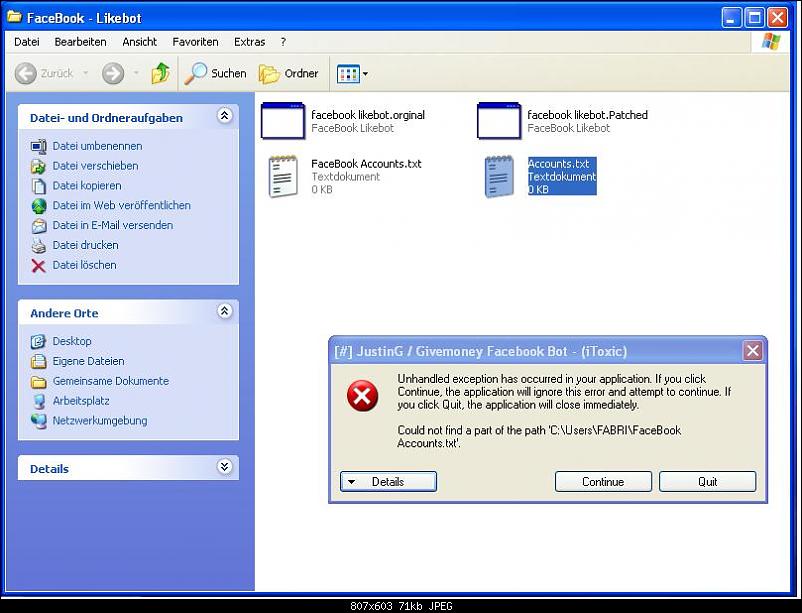Select the highlighted Accounts.txt file icon

tap(499, 177)
